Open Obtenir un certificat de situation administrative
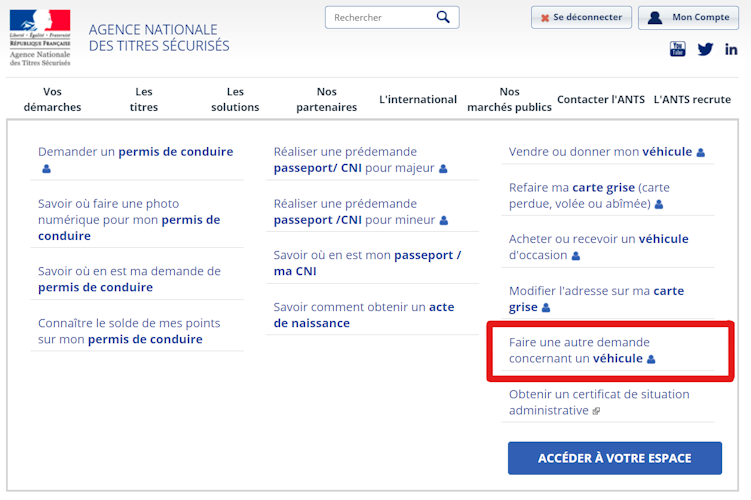The image size is (751, 500). 599,402
